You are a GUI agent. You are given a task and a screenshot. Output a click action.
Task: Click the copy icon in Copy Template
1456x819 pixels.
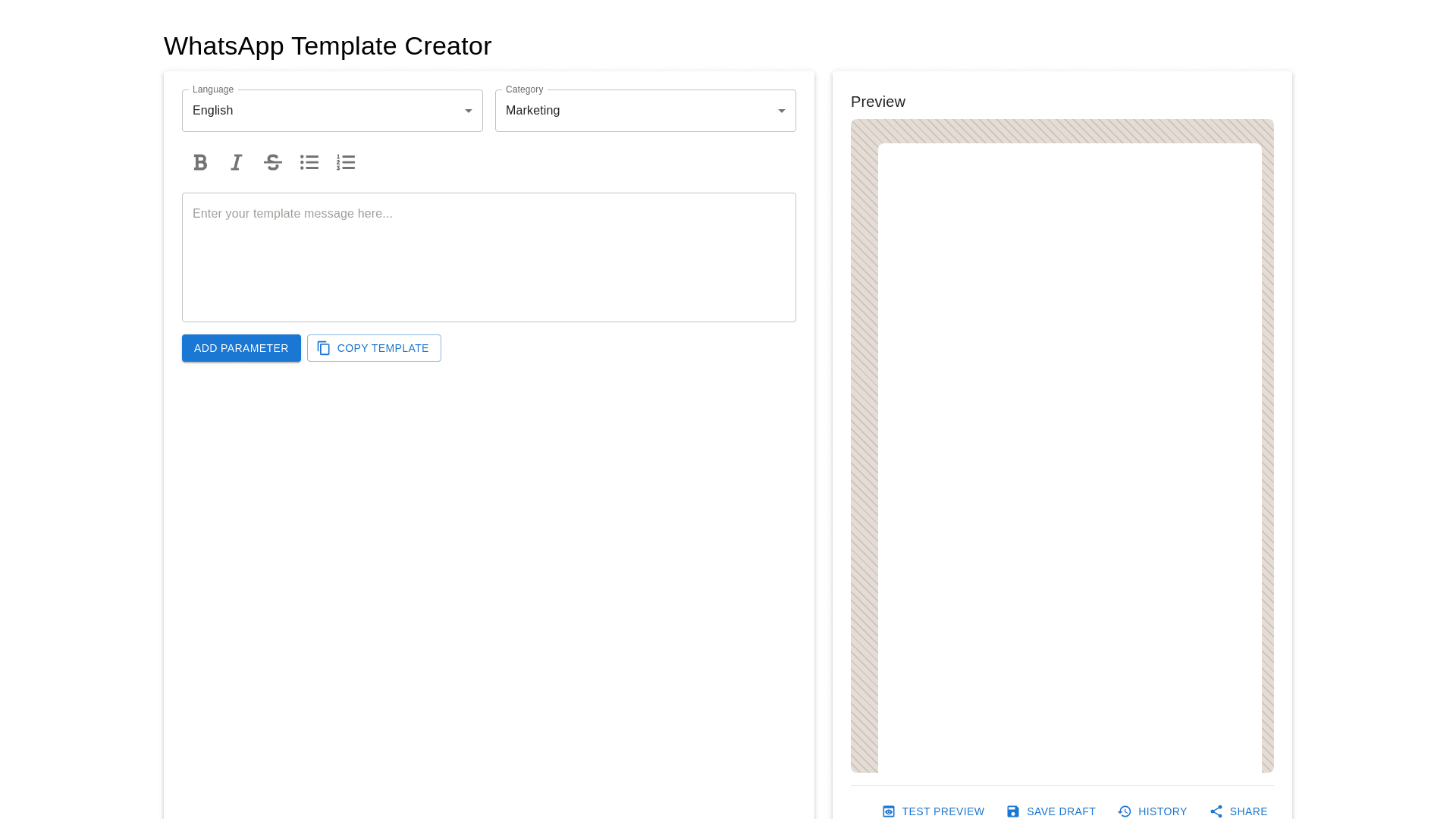point(324,348)
